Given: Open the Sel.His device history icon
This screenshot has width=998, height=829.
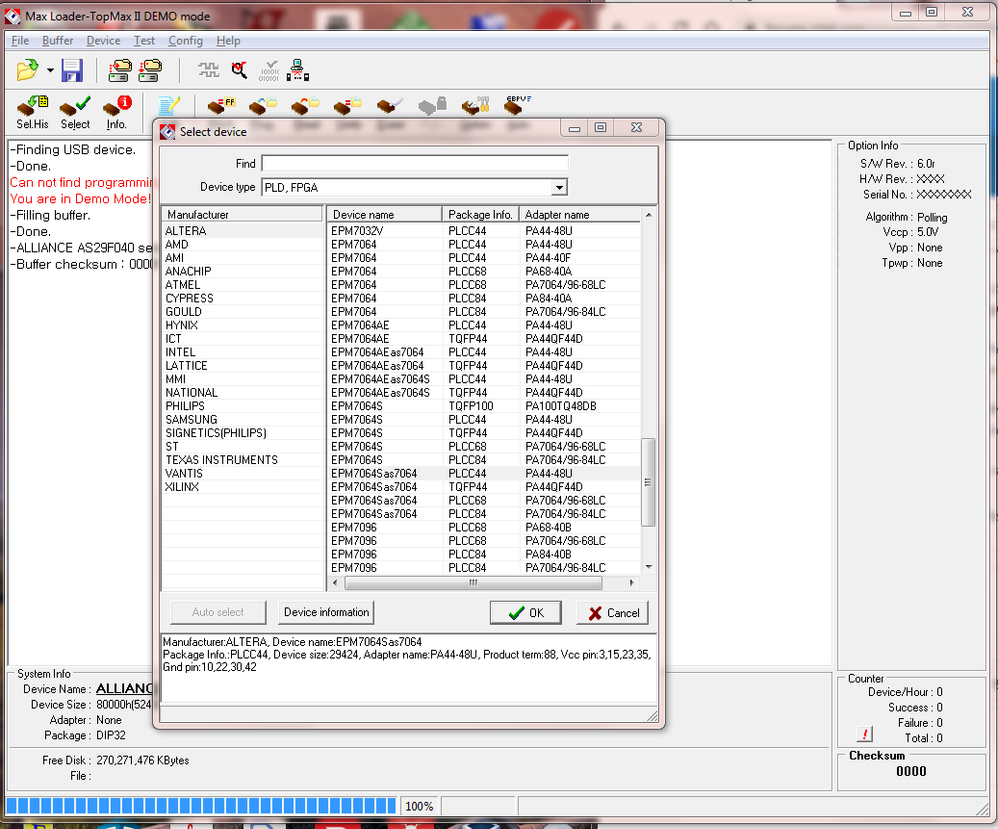Looking at the screenshot, I should pyautogui.click(x=32, y=110).
